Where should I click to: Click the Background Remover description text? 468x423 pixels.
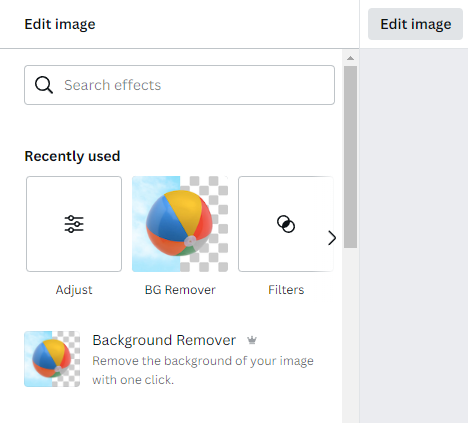(203, 370)
